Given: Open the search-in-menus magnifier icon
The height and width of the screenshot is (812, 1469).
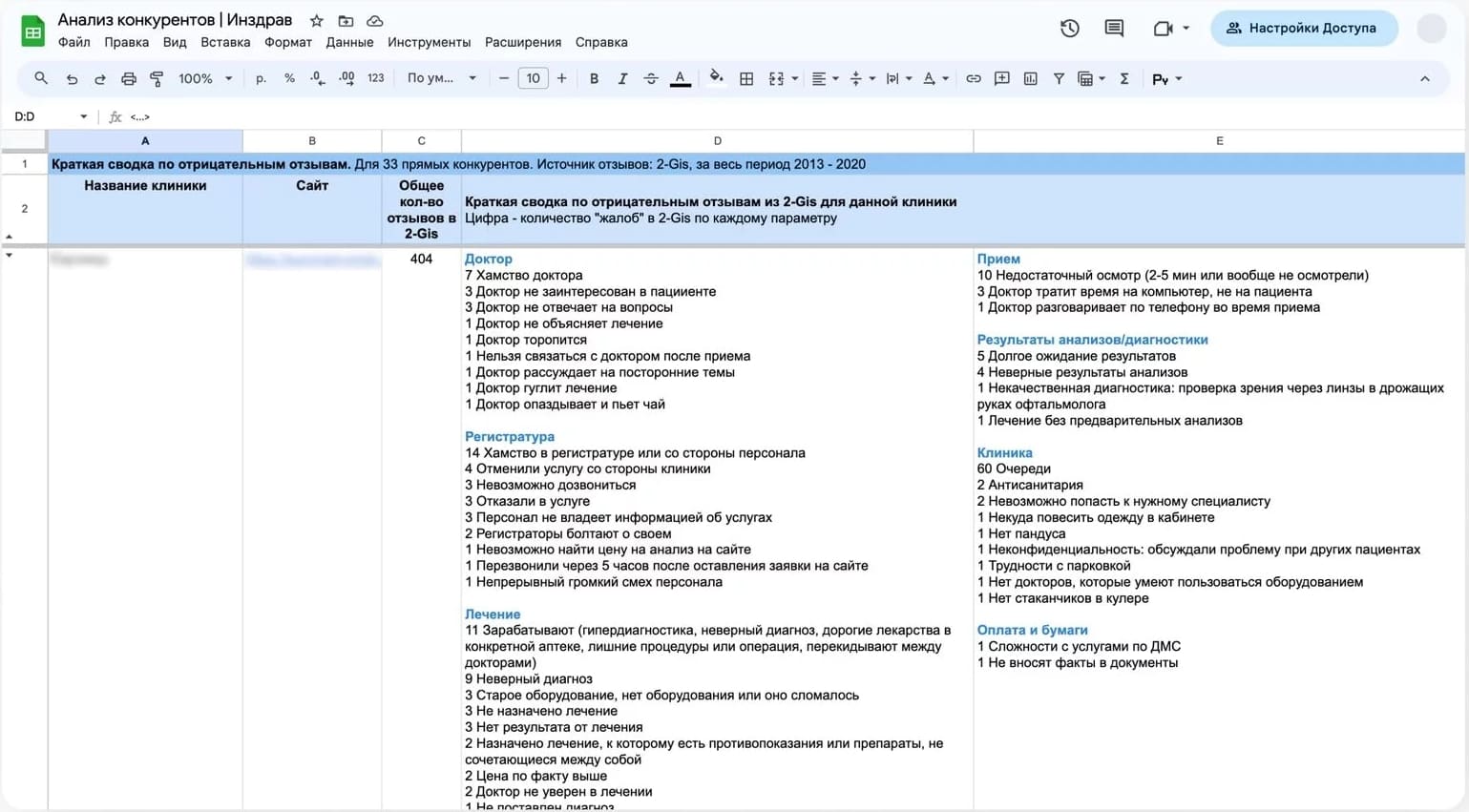Looking at the screenshot, I should pos(41,78).
